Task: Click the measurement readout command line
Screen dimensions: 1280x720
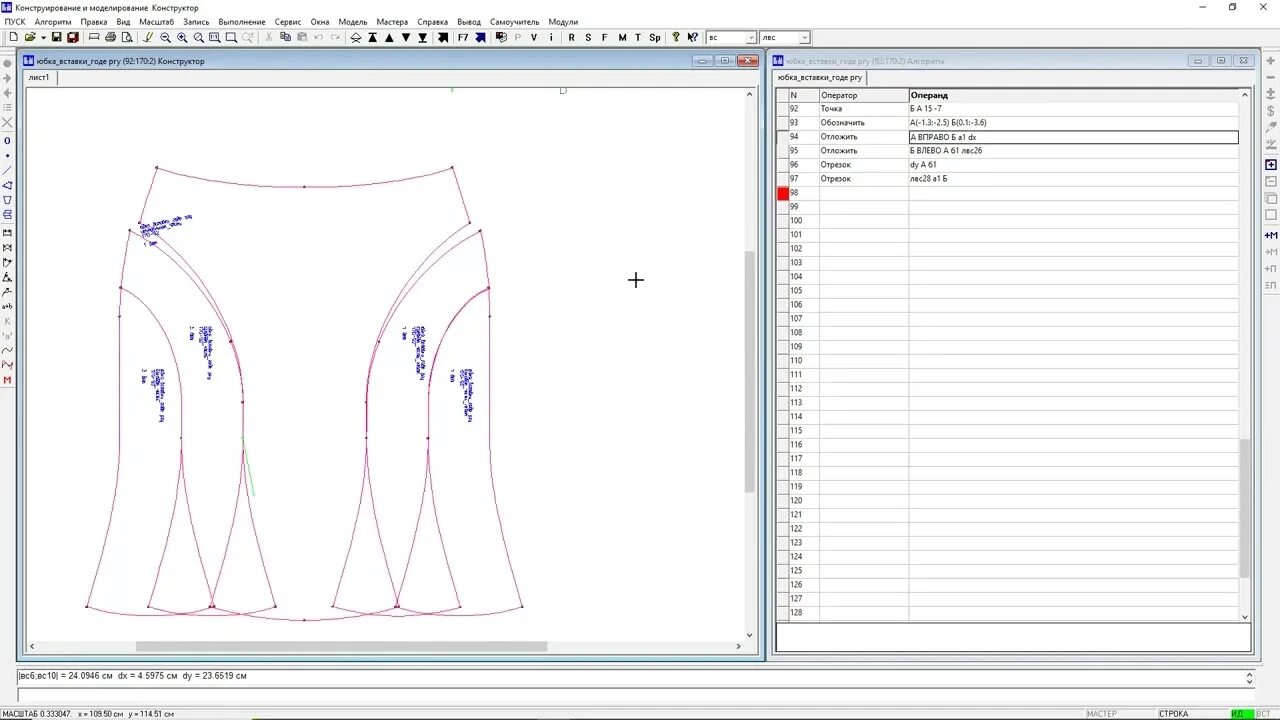Action: pos(630,676)
